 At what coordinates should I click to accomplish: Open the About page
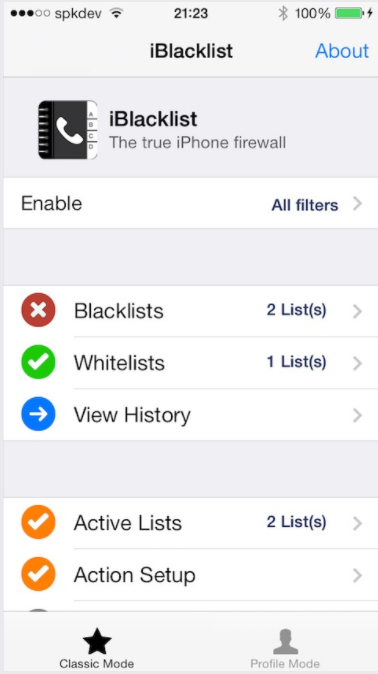pyautogui.click(x=342, y=51)
